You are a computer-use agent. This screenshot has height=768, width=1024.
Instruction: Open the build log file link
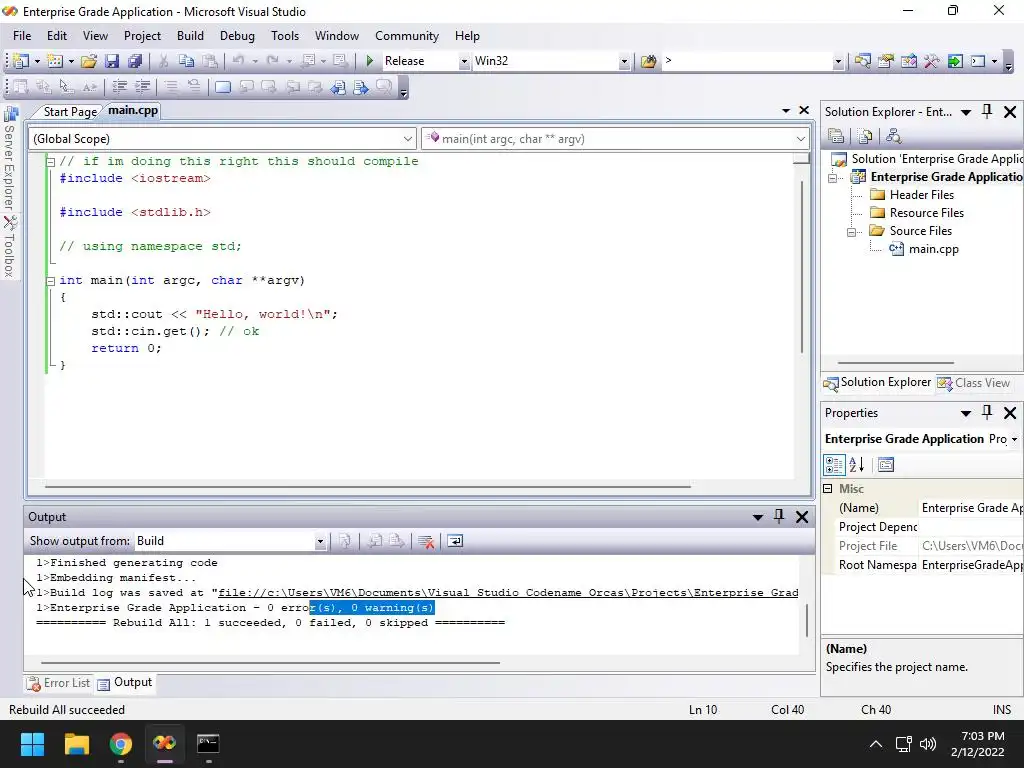(508, 593)
